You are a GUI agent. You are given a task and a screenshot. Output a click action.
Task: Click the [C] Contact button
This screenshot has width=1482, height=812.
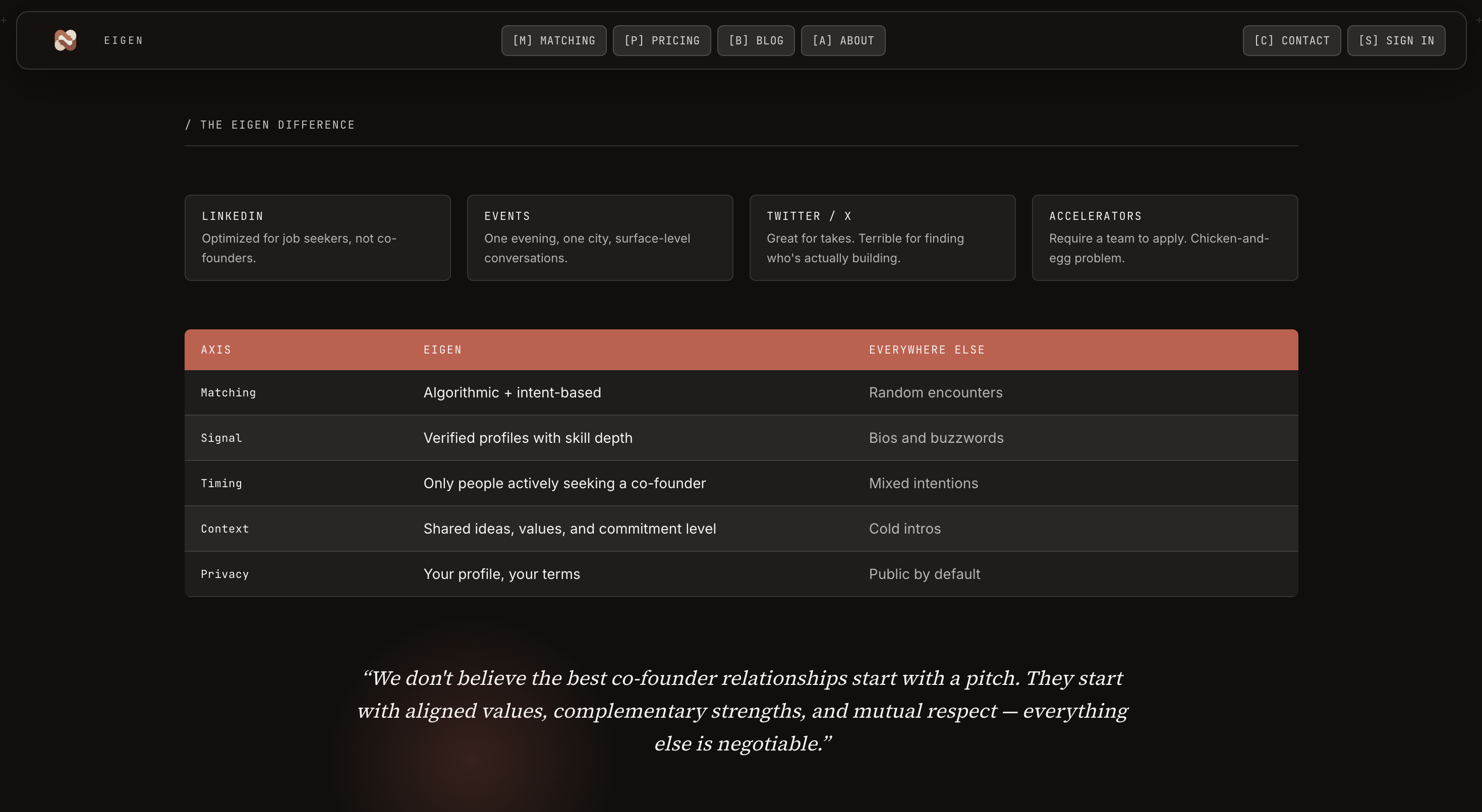click(1291, 40)
